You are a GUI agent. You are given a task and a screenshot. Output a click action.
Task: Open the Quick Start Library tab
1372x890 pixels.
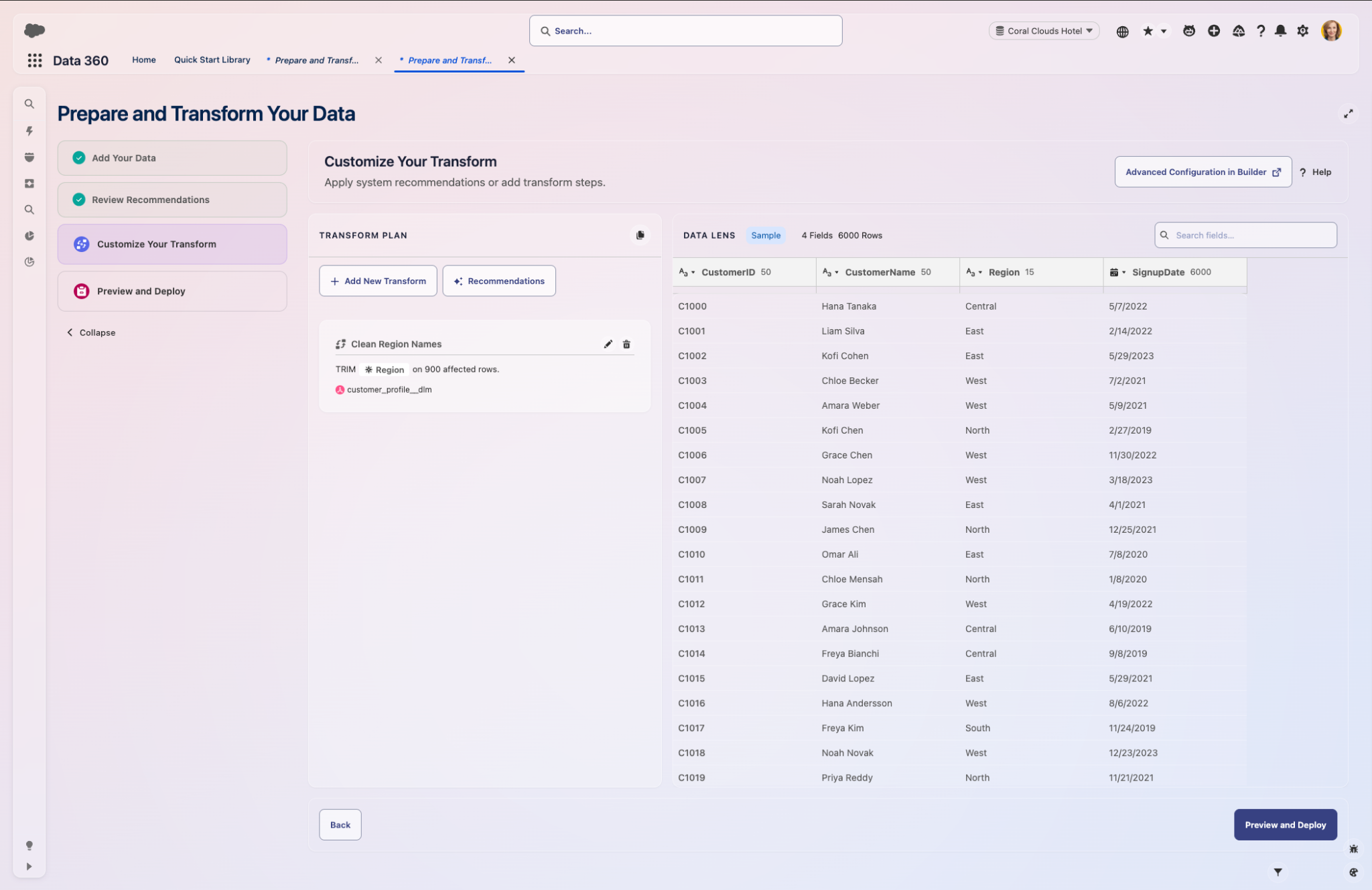(x=212, y=60)
